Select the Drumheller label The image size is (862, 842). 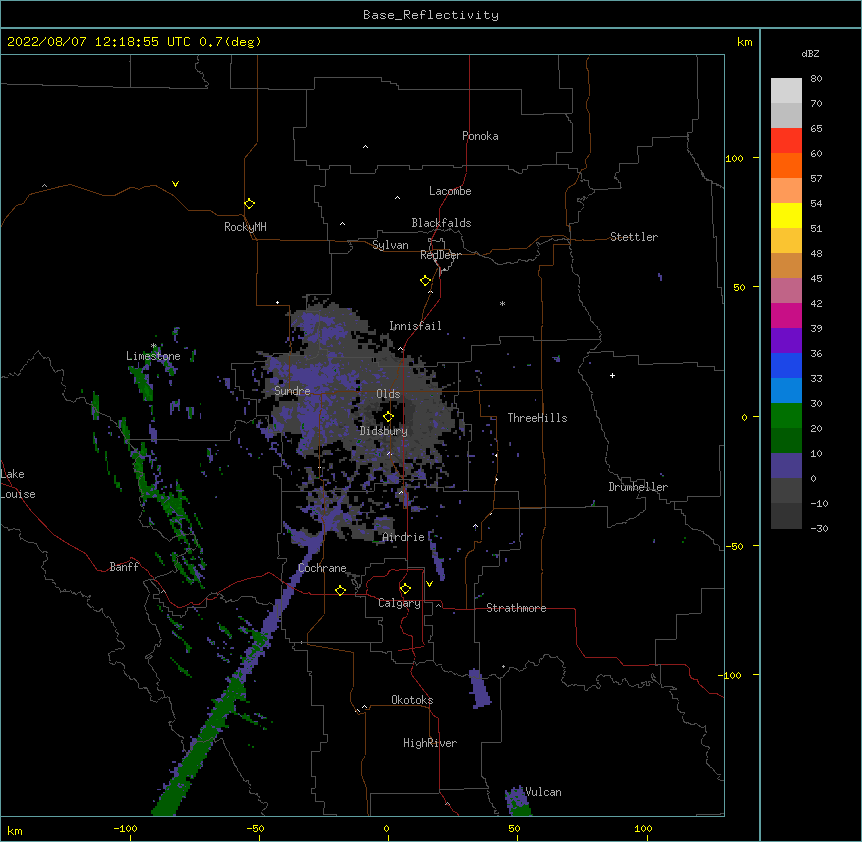tap(638, 487)
